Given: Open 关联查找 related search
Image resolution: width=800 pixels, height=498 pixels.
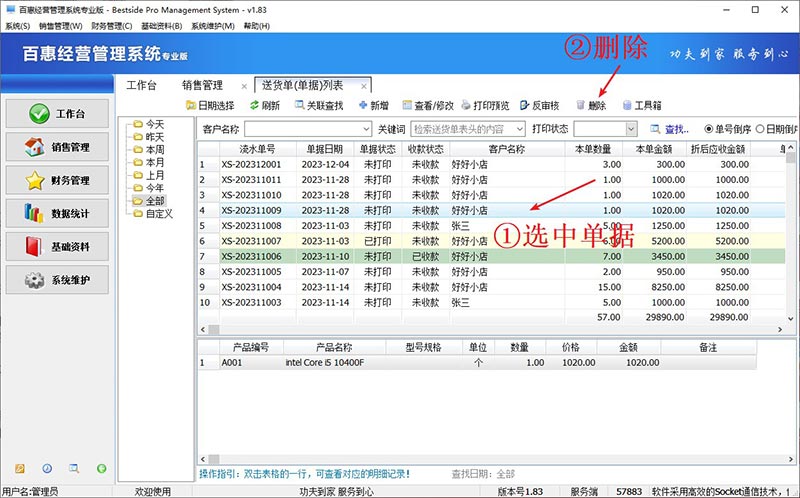Looking at the screenshot, I should pos(319,106).
